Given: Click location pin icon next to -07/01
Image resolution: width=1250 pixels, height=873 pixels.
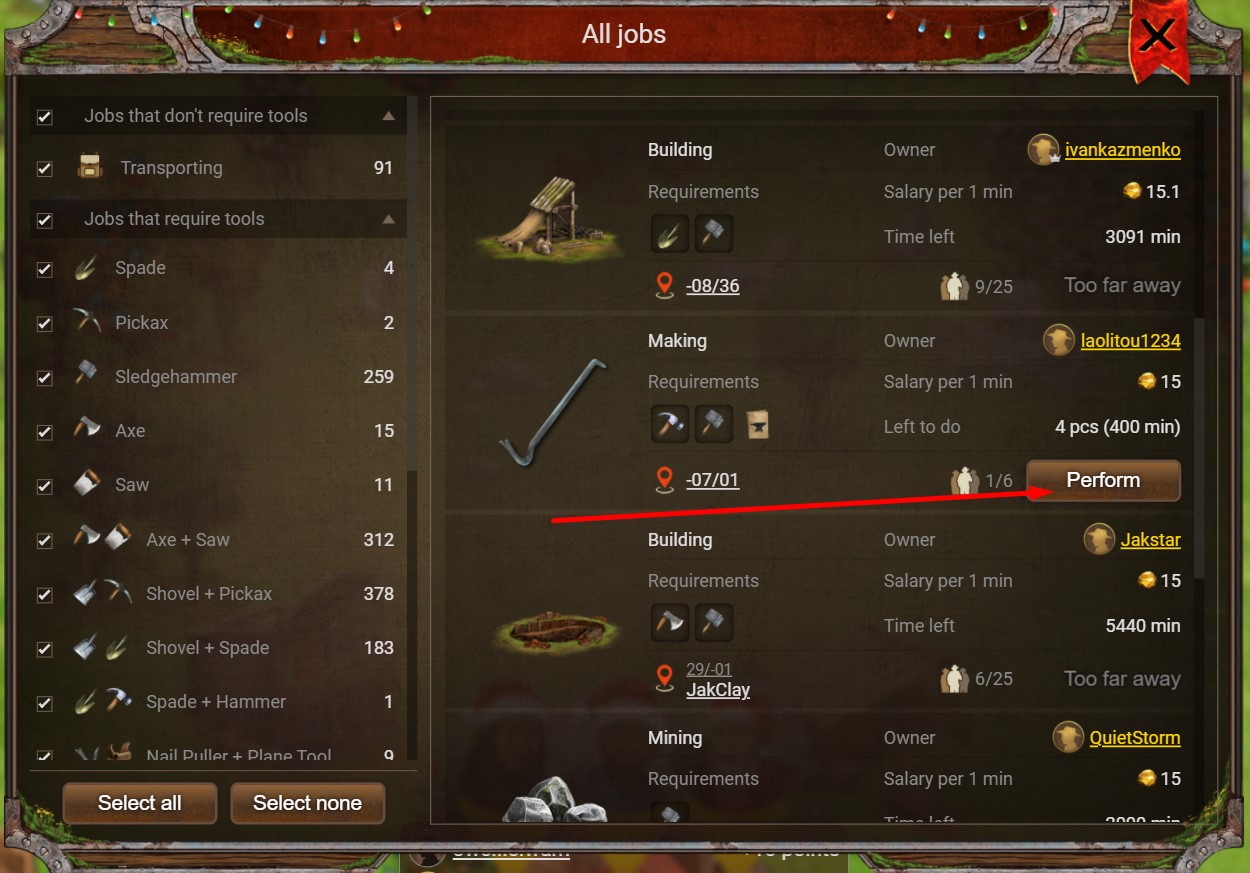Looking at the screenshot, I should pyautogui.click(x=665, y=480).
